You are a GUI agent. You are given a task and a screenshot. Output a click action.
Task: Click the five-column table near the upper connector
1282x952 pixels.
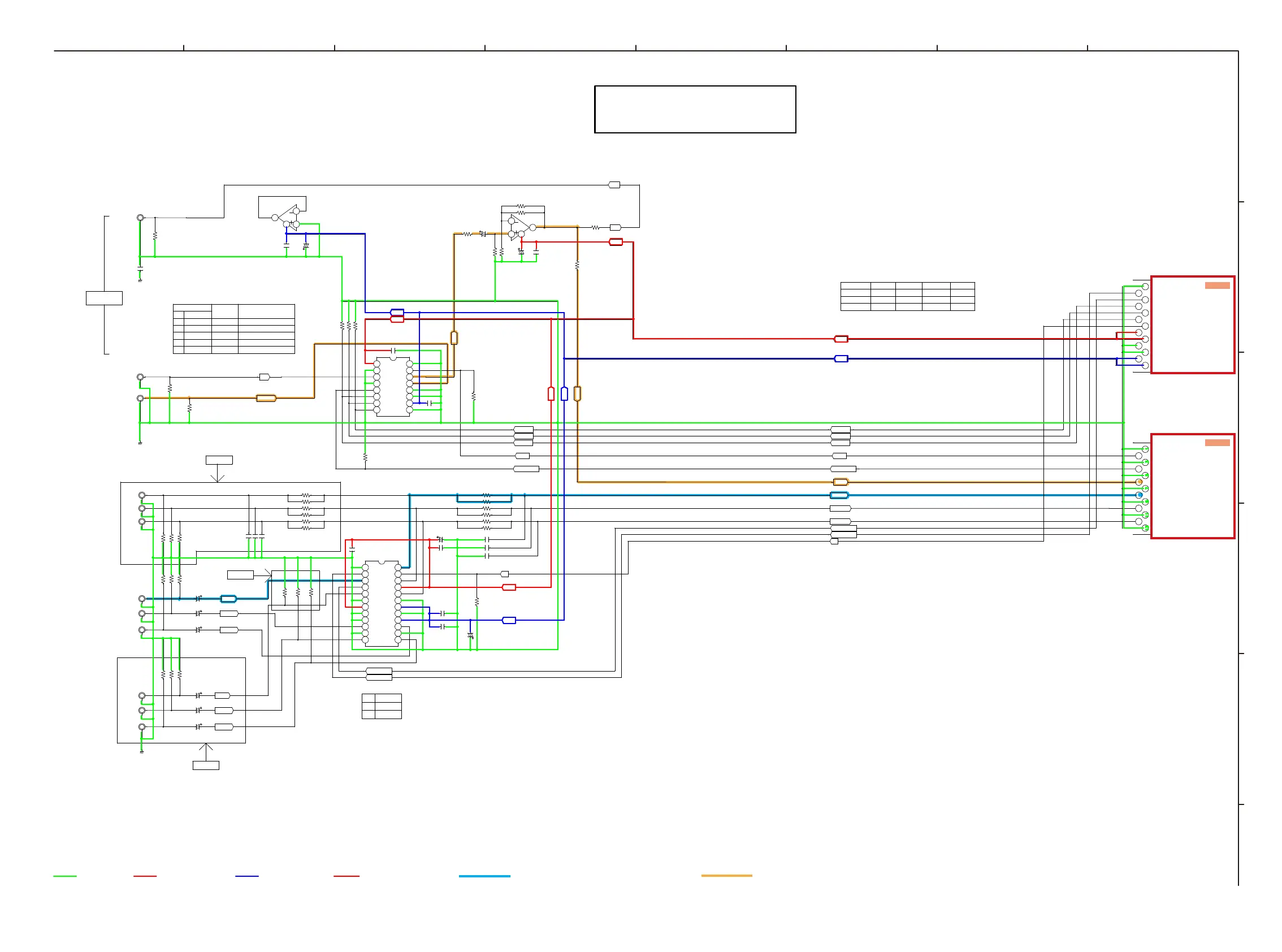(907, 296)
